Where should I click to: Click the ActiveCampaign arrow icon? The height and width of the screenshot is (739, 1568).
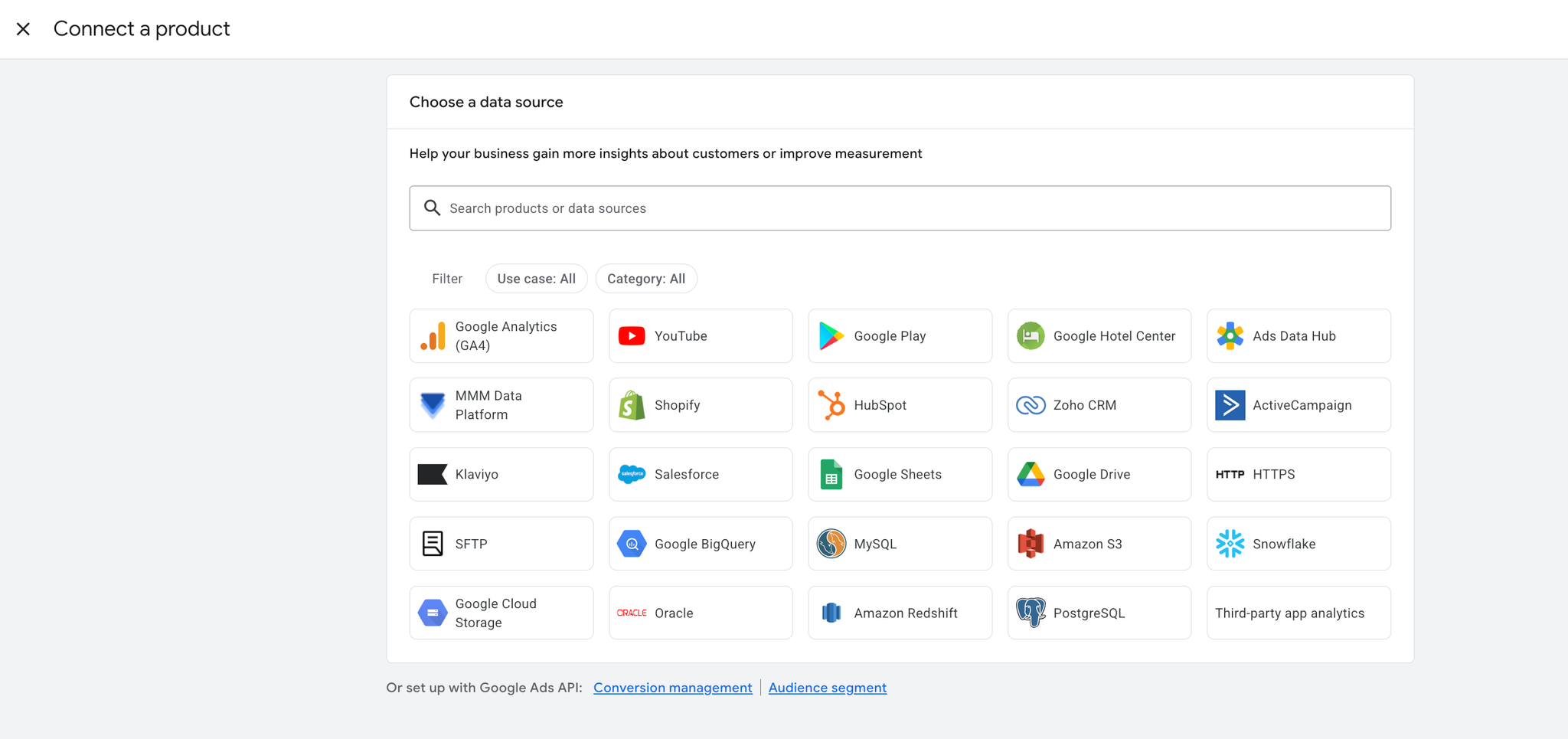coord(1230,405)
